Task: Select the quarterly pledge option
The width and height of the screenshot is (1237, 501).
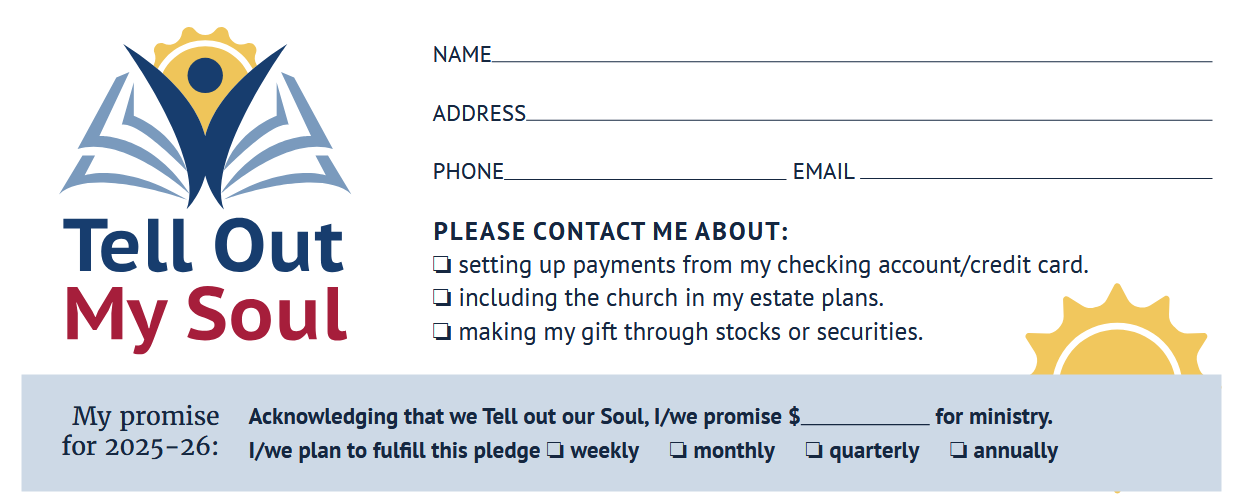Action: pyautogui.click(x=814, y=451)
